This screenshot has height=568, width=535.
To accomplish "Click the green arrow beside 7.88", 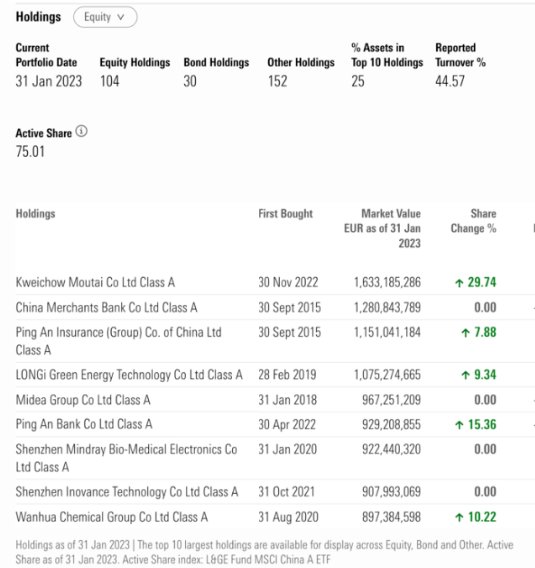I will [x=465, y=333].
